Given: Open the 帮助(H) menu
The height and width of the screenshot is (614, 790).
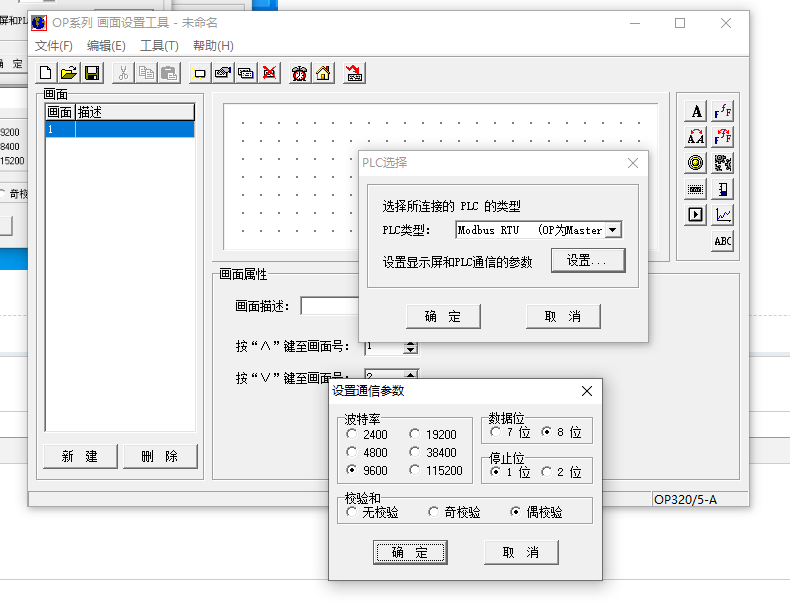Looking at the screenshot, I should coord(213,46).
